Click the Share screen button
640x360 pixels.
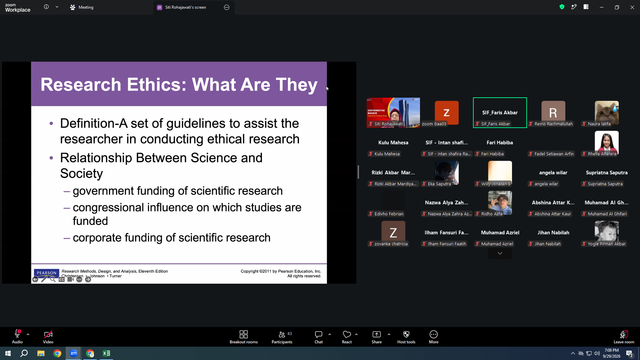[377, 337]
